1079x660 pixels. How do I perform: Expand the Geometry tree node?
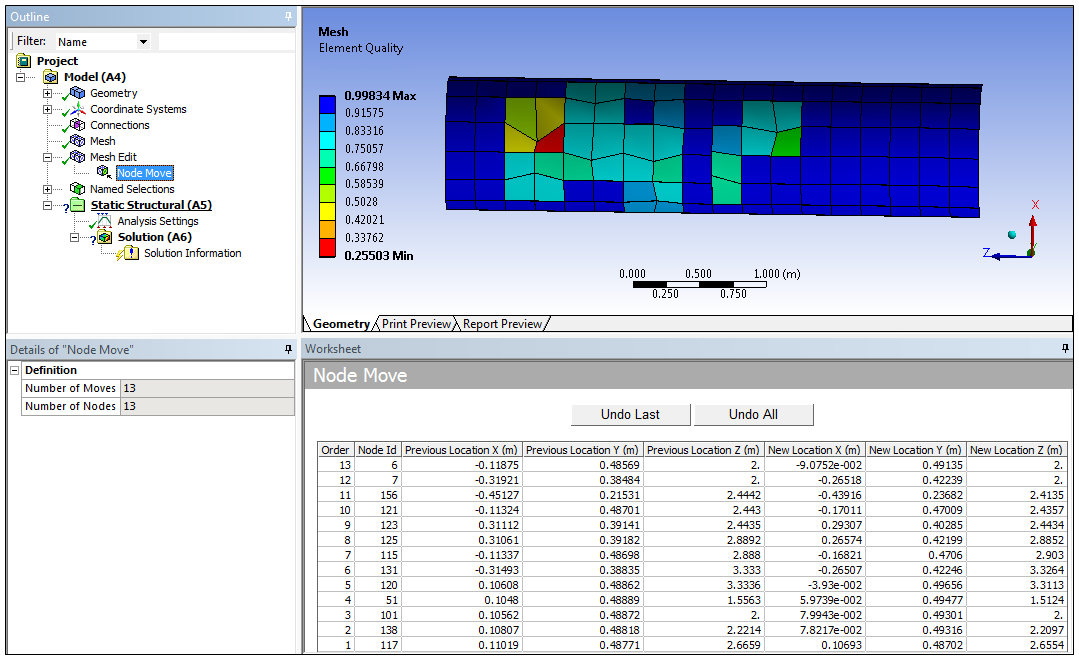[x=47, y=93]
